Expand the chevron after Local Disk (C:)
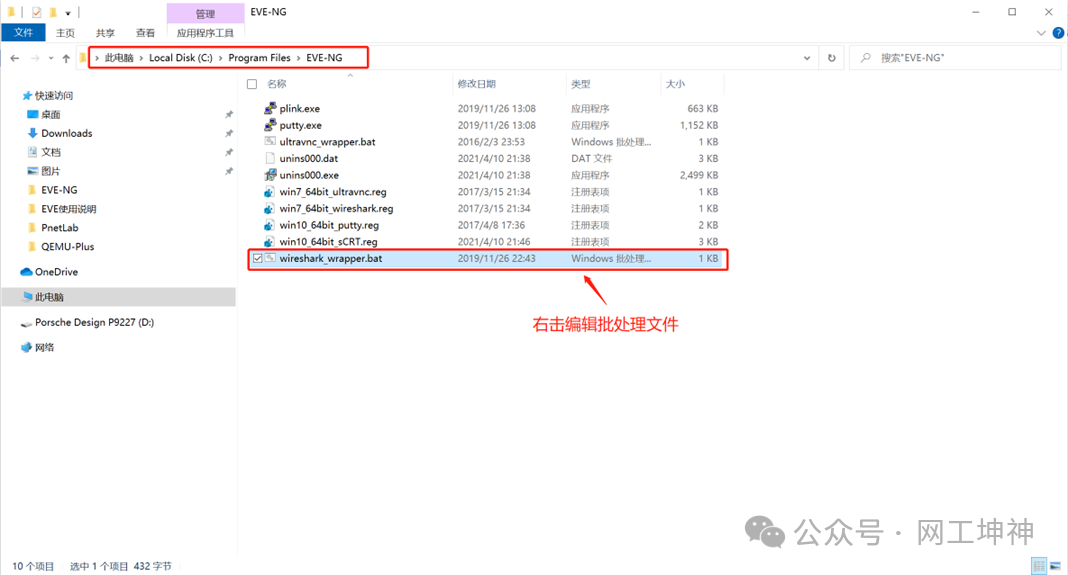 221,58
